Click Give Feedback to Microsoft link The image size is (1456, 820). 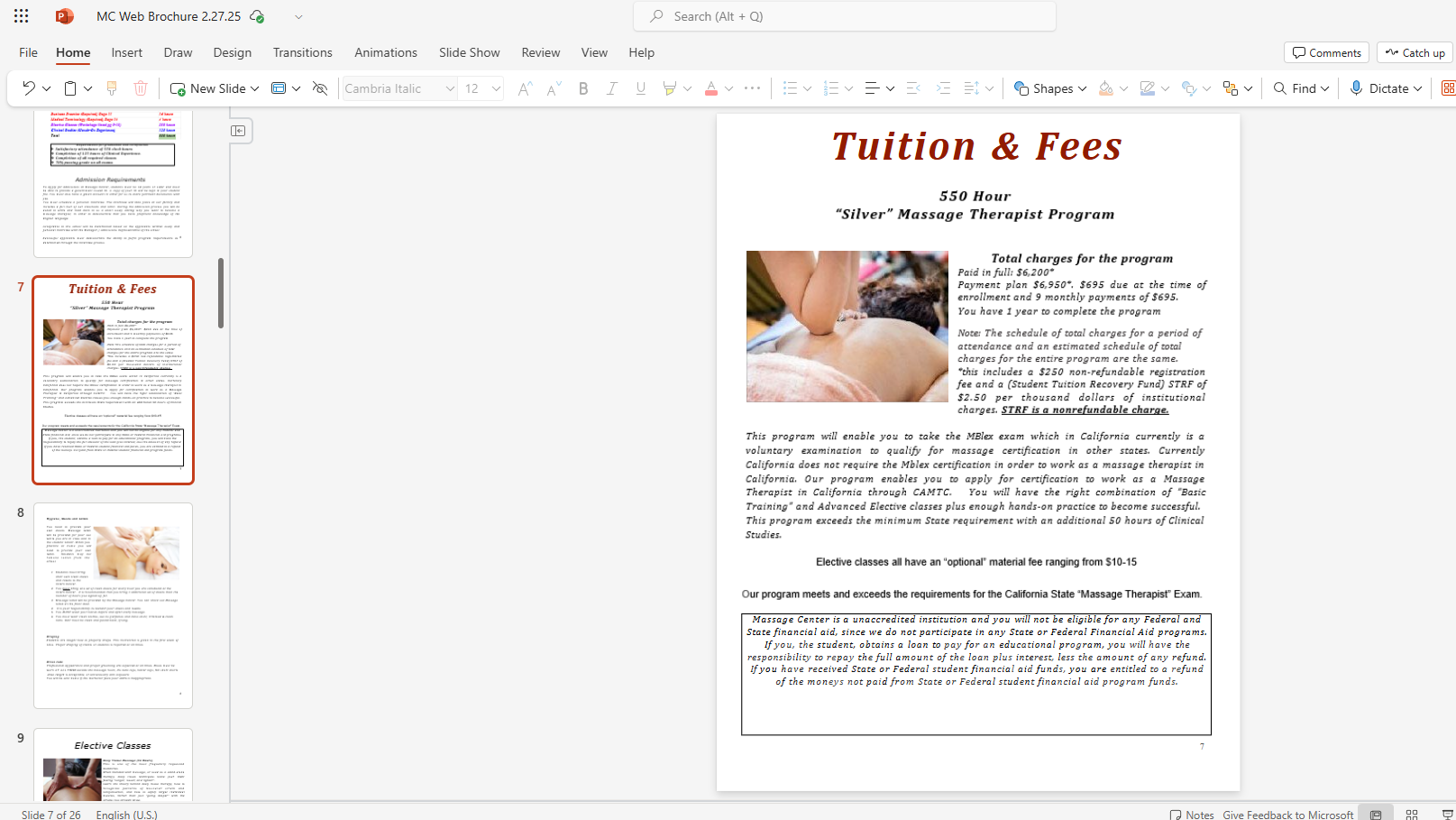pyautogui.click(x=1287, y=814)
